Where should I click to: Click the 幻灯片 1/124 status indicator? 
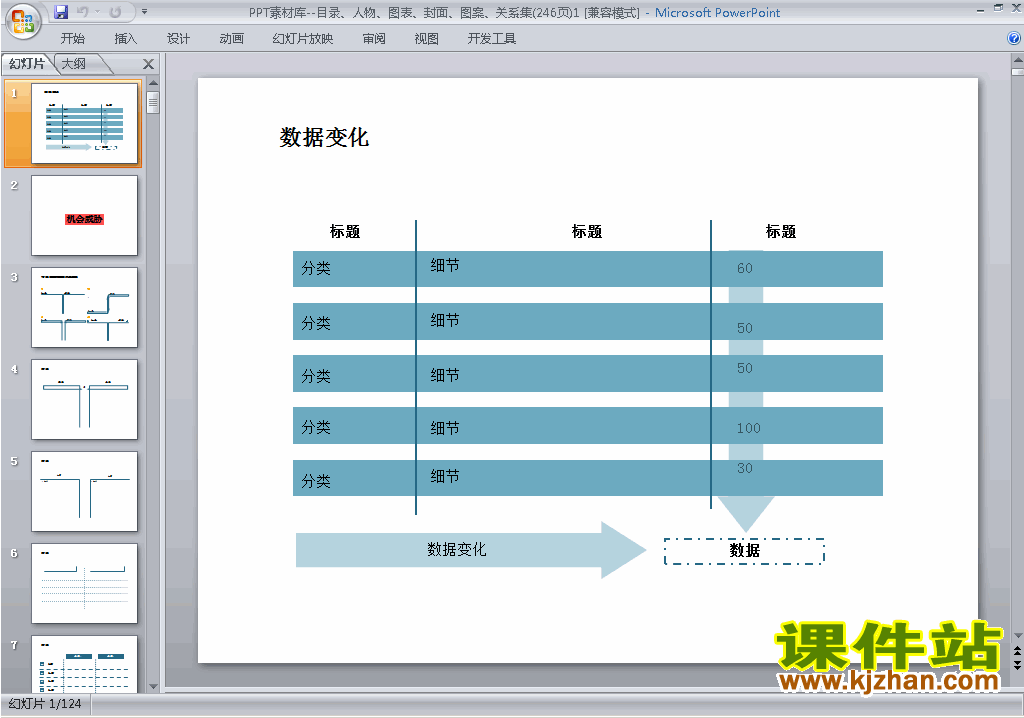45,704
